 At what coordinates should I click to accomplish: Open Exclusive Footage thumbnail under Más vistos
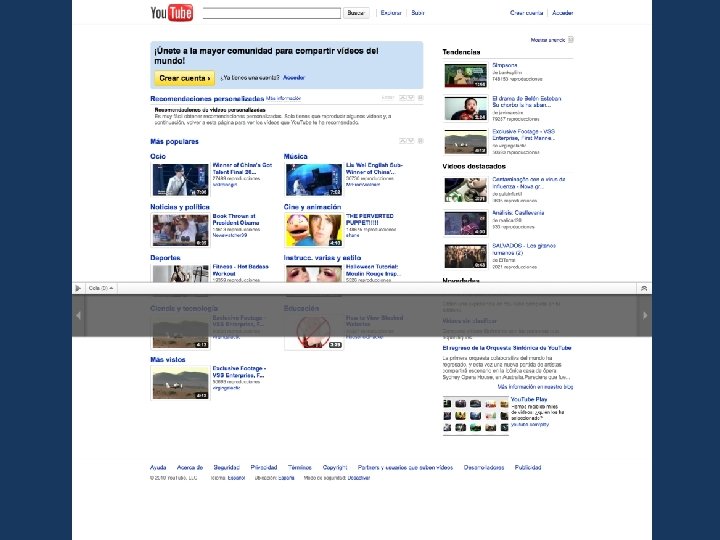[x=180, y=383]
